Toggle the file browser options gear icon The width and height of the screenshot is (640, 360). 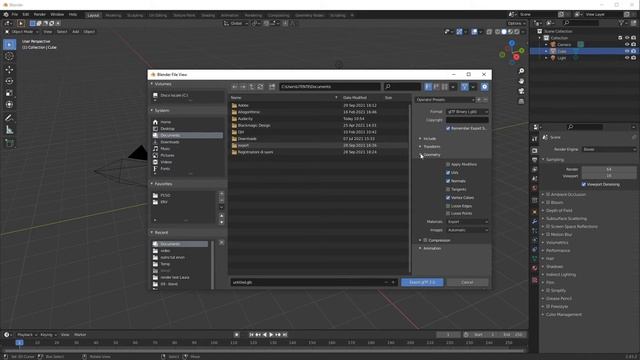click(484, 87)
